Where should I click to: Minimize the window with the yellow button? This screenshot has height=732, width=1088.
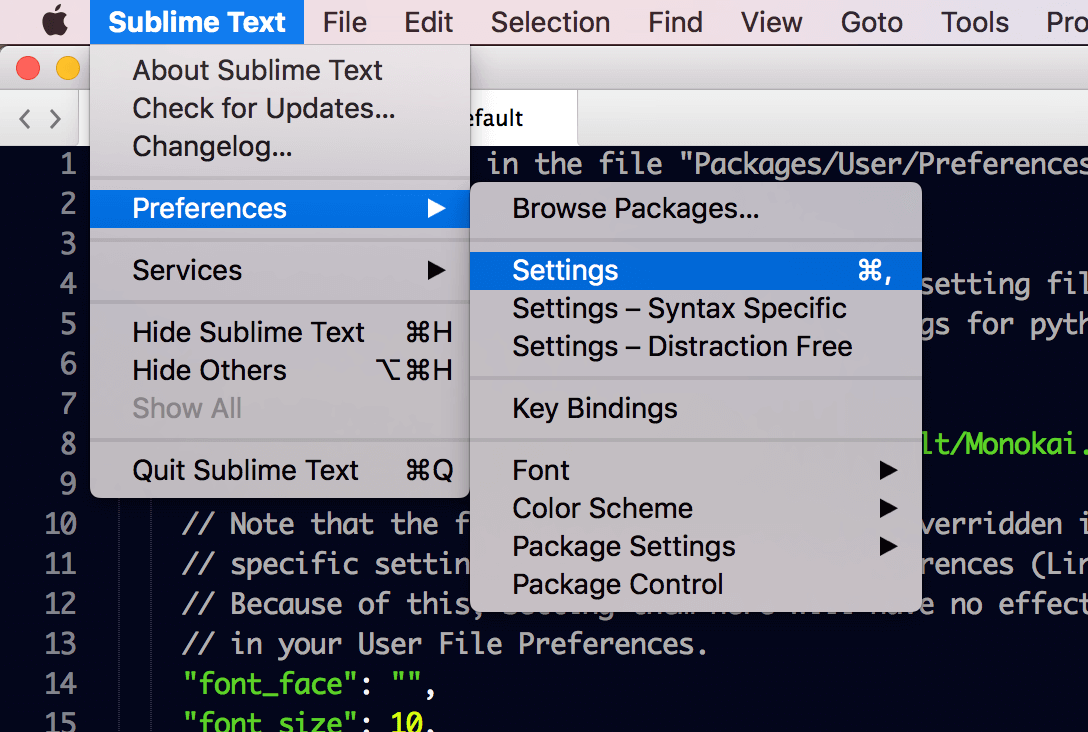pyautogui.click(x=68, y=68)
